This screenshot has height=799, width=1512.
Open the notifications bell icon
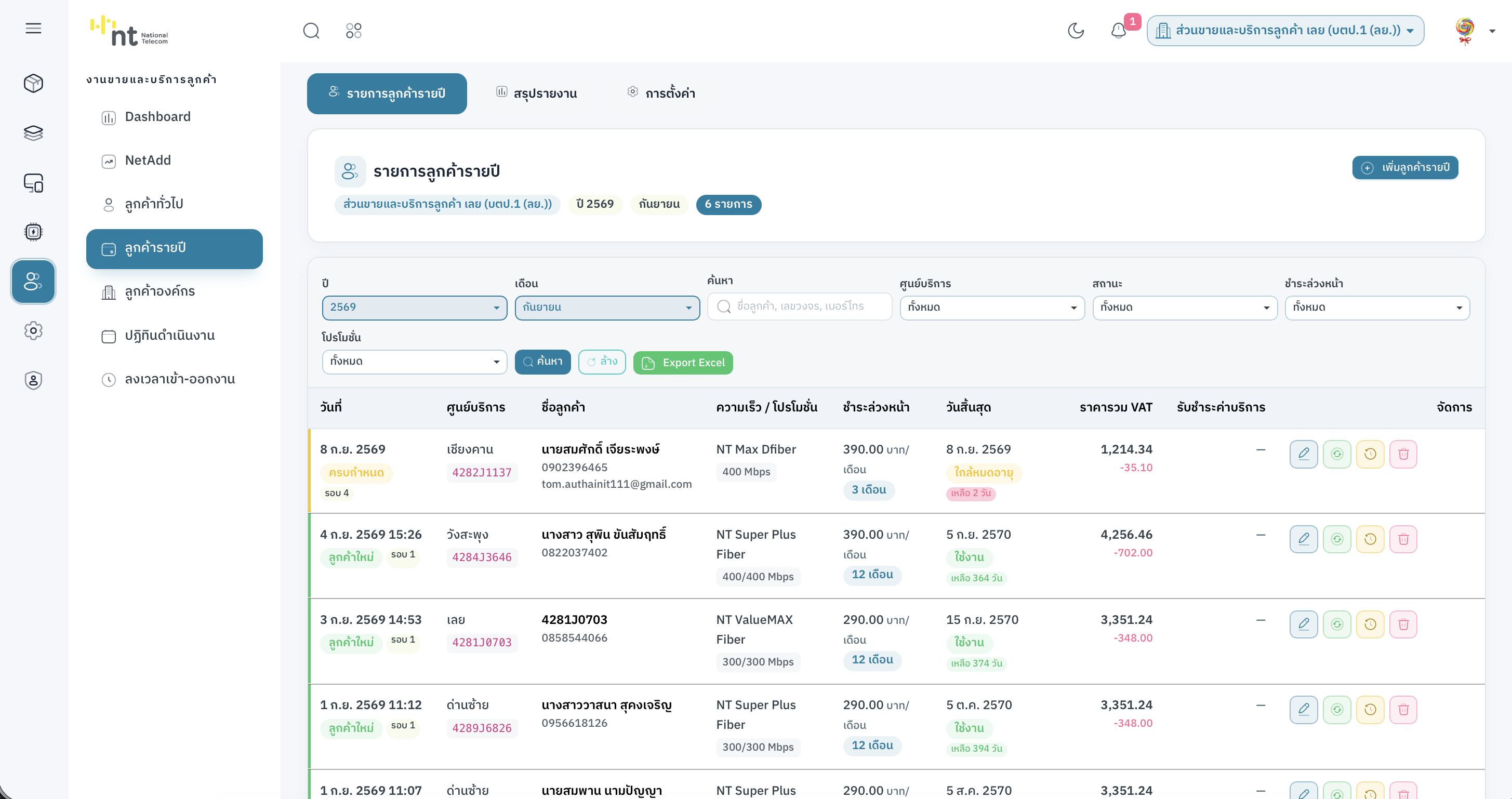[x=1119, y=31]
